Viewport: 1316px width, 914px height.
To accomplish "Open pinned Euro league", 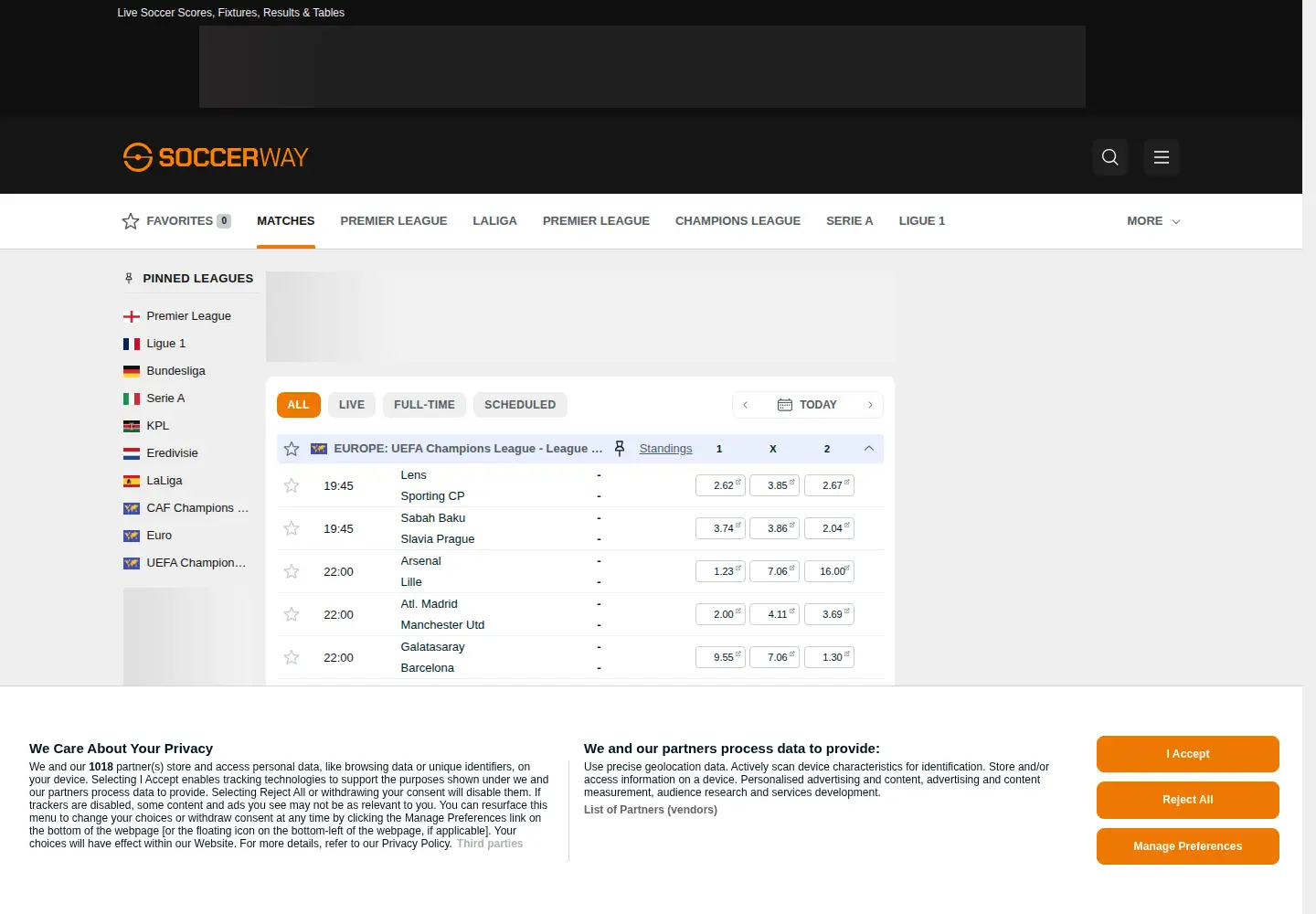I will pyautogui.click(x=148, y=536).
